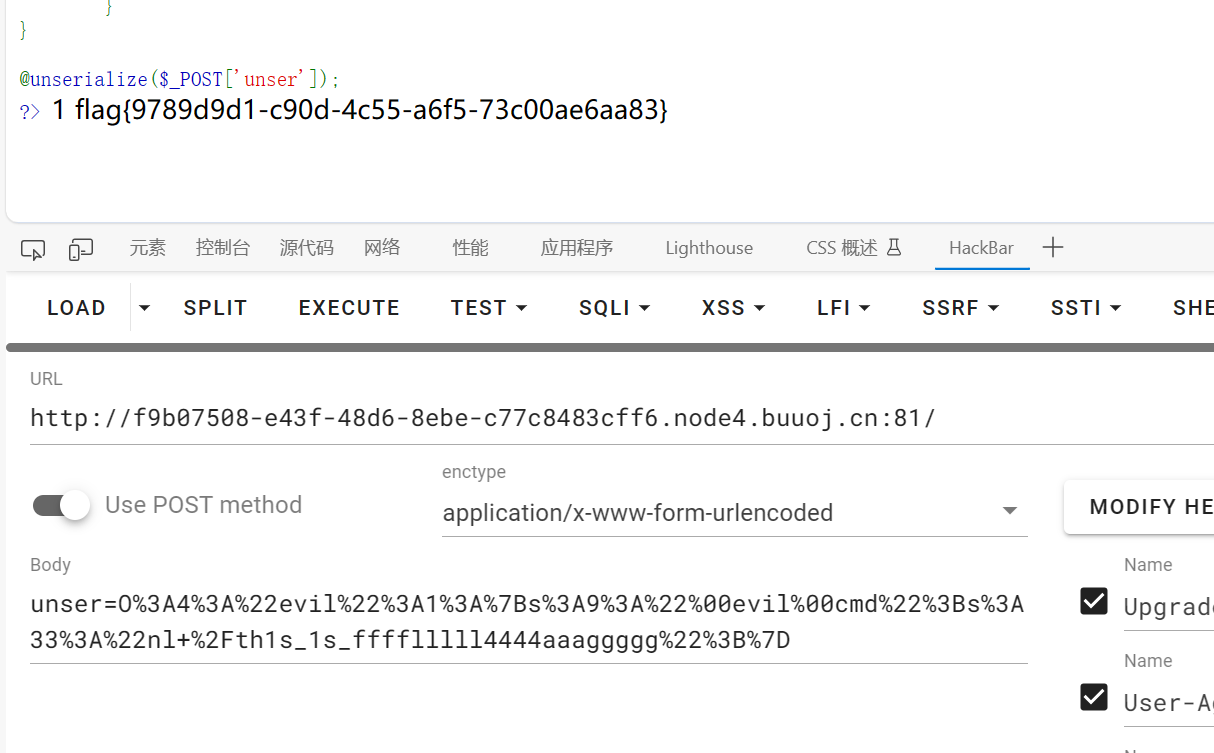Viewport: 1214px width, 753px height.
Task: Select the inspect element picker icon
Action: click(x=33, y=249)
